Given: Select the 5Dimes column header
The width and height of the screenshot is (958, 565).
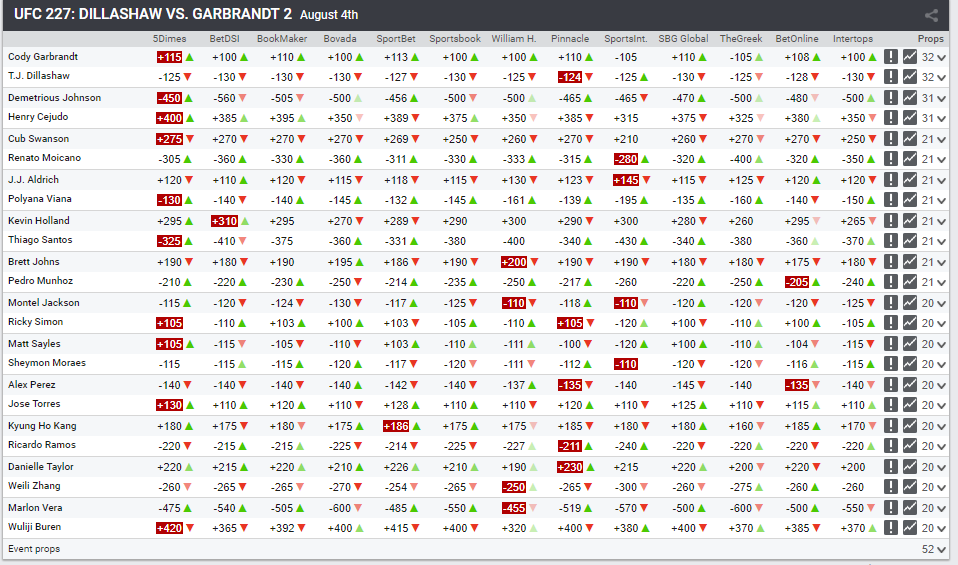Looking at the screenshot, I should 169,38.
